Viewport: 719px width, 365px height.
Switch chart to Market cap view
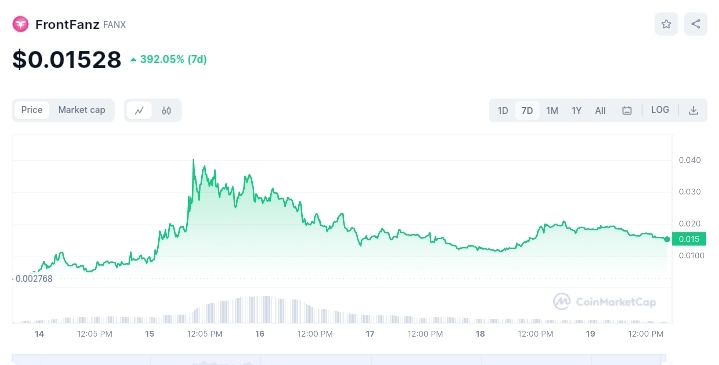[x=82, y=110]
